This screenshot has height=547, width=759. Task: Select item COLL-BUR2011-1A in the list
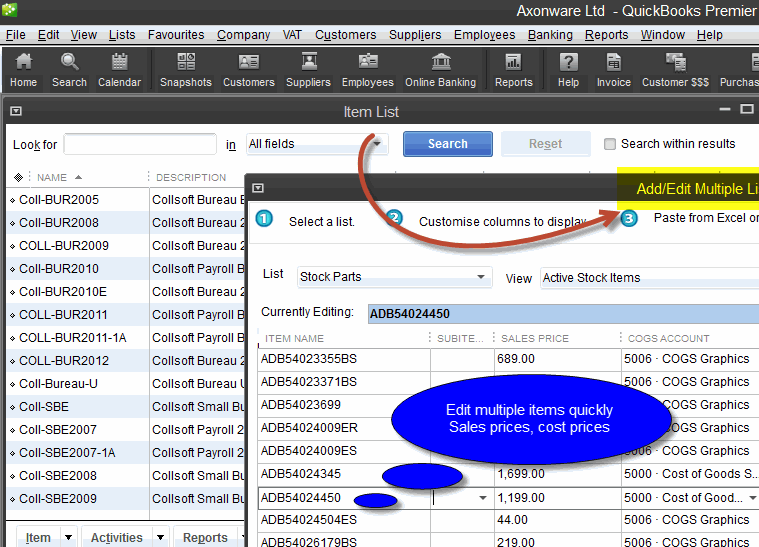73,337
